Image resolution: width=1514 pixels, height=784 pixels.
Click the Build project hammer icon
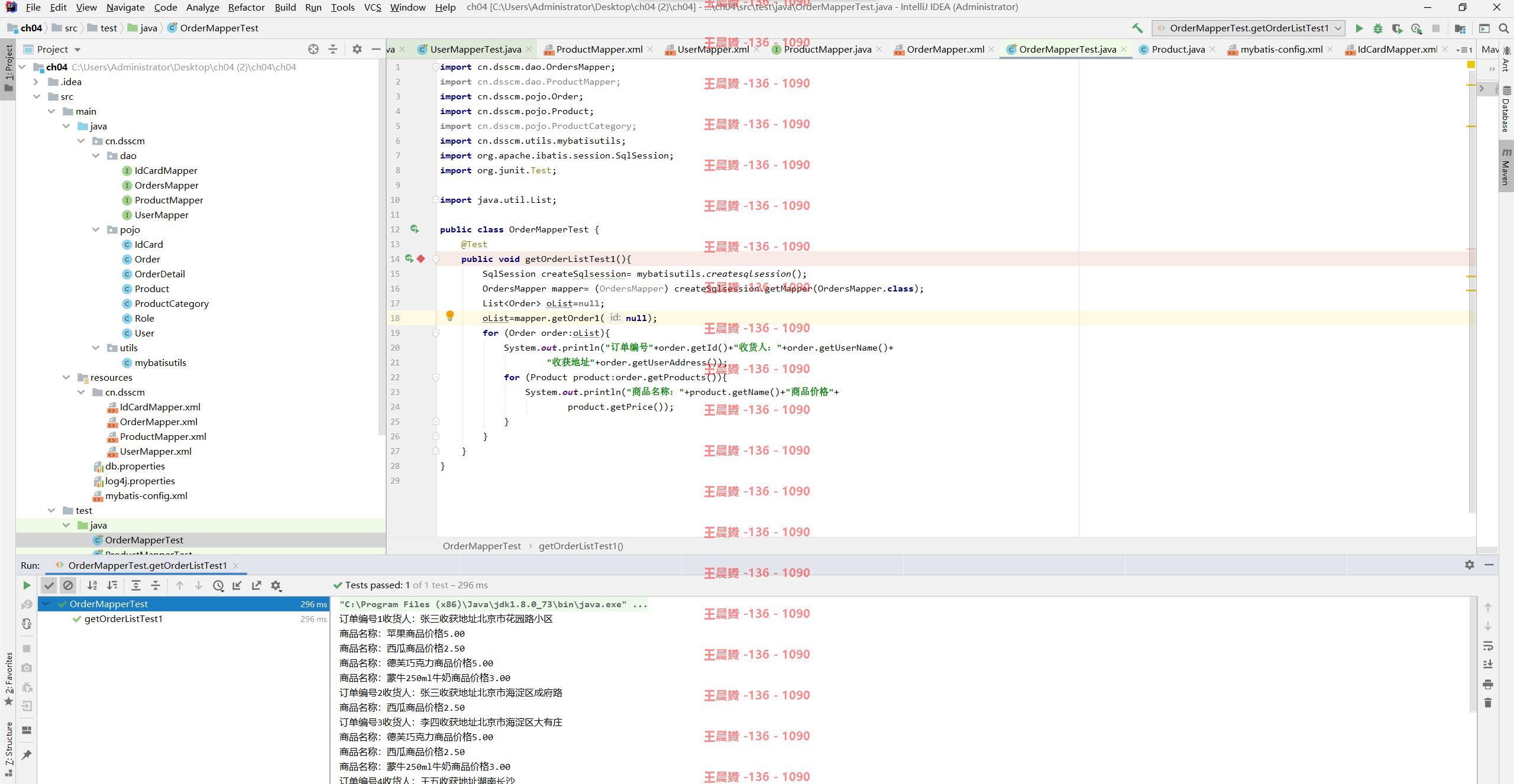[x=1137, y=28]
